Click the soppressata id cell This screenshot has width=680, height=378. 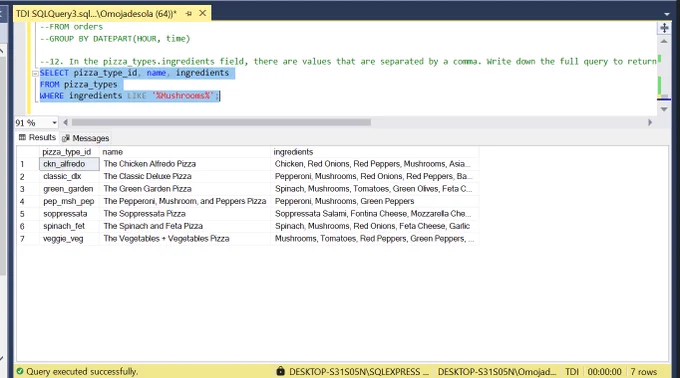(x=69, y=214)
